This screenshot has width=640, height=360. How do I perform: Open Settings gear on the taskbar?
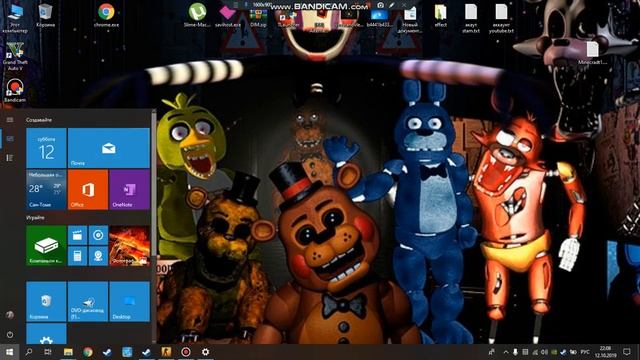click(x=205, y=352)
